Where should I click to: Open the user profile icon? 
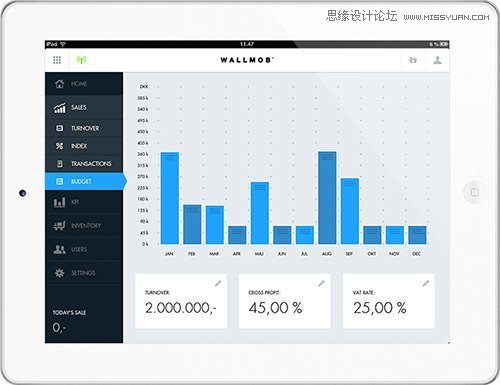coord(437,60)
